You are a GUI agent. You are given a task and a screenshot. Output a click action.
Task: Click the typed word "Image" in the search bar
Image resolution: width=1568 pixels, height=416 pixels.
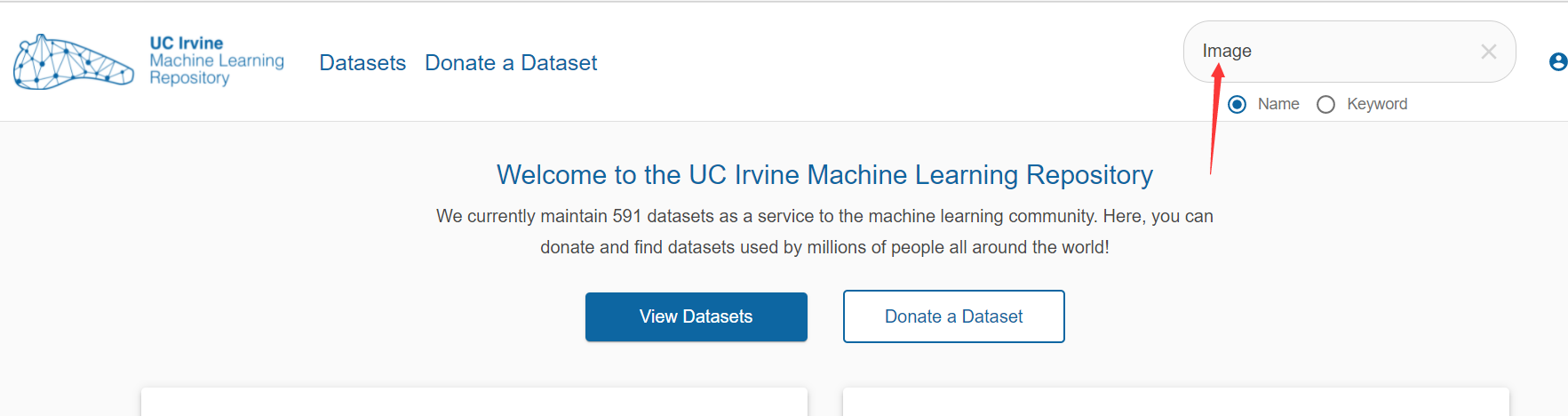[x=1227, y=52]
